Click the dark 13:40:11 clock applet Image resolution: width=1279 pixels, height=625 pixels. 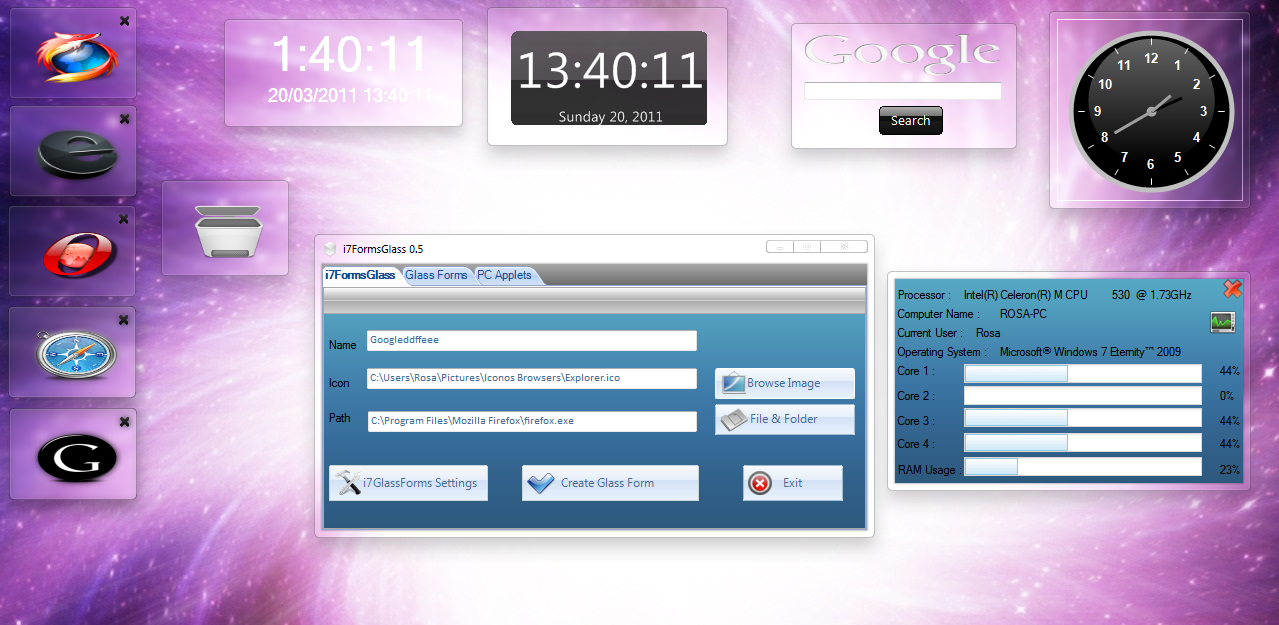coord(609,78)
